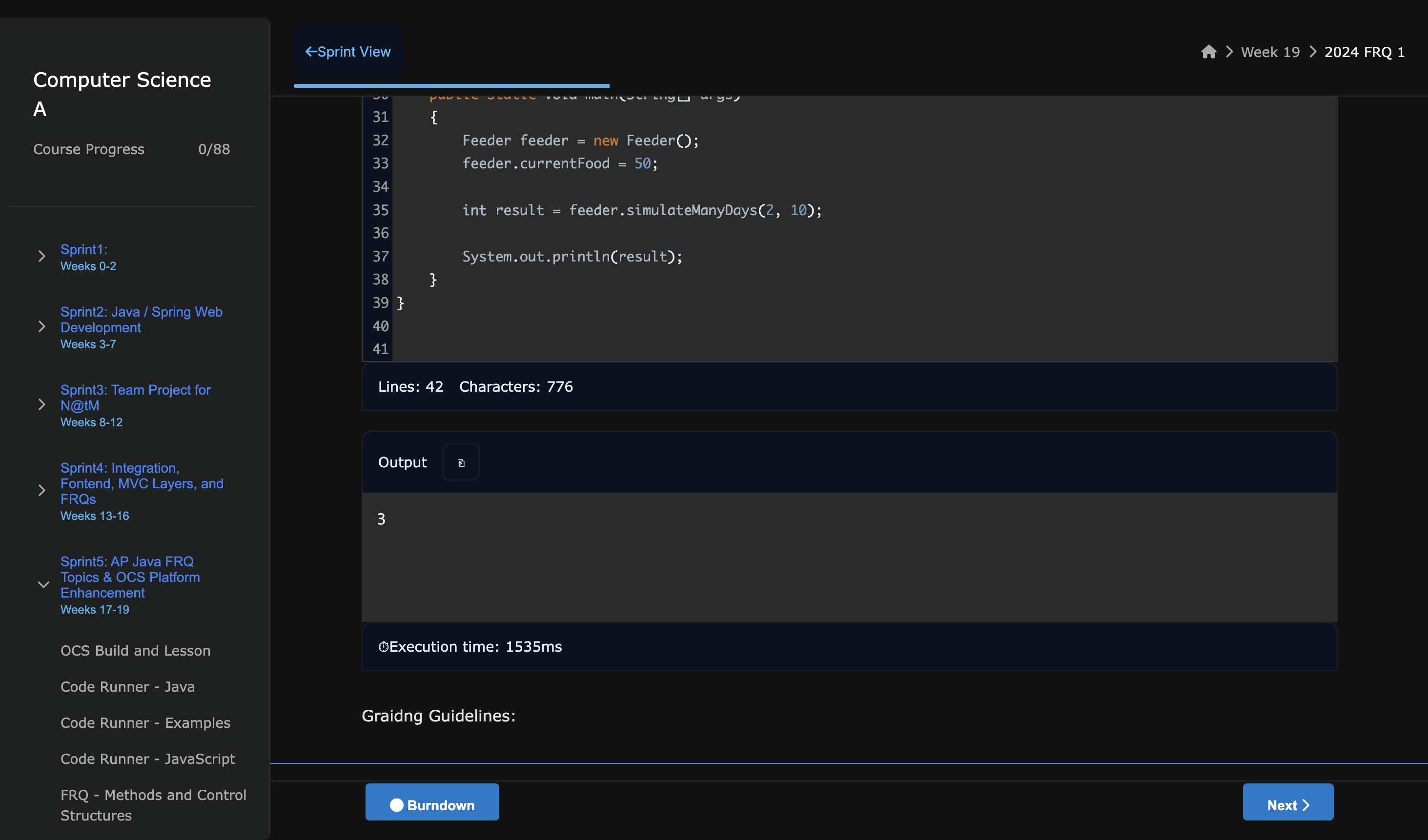
Task: Expand Sprint4 Integration section chevron
Action: click(x=41, y=491)
